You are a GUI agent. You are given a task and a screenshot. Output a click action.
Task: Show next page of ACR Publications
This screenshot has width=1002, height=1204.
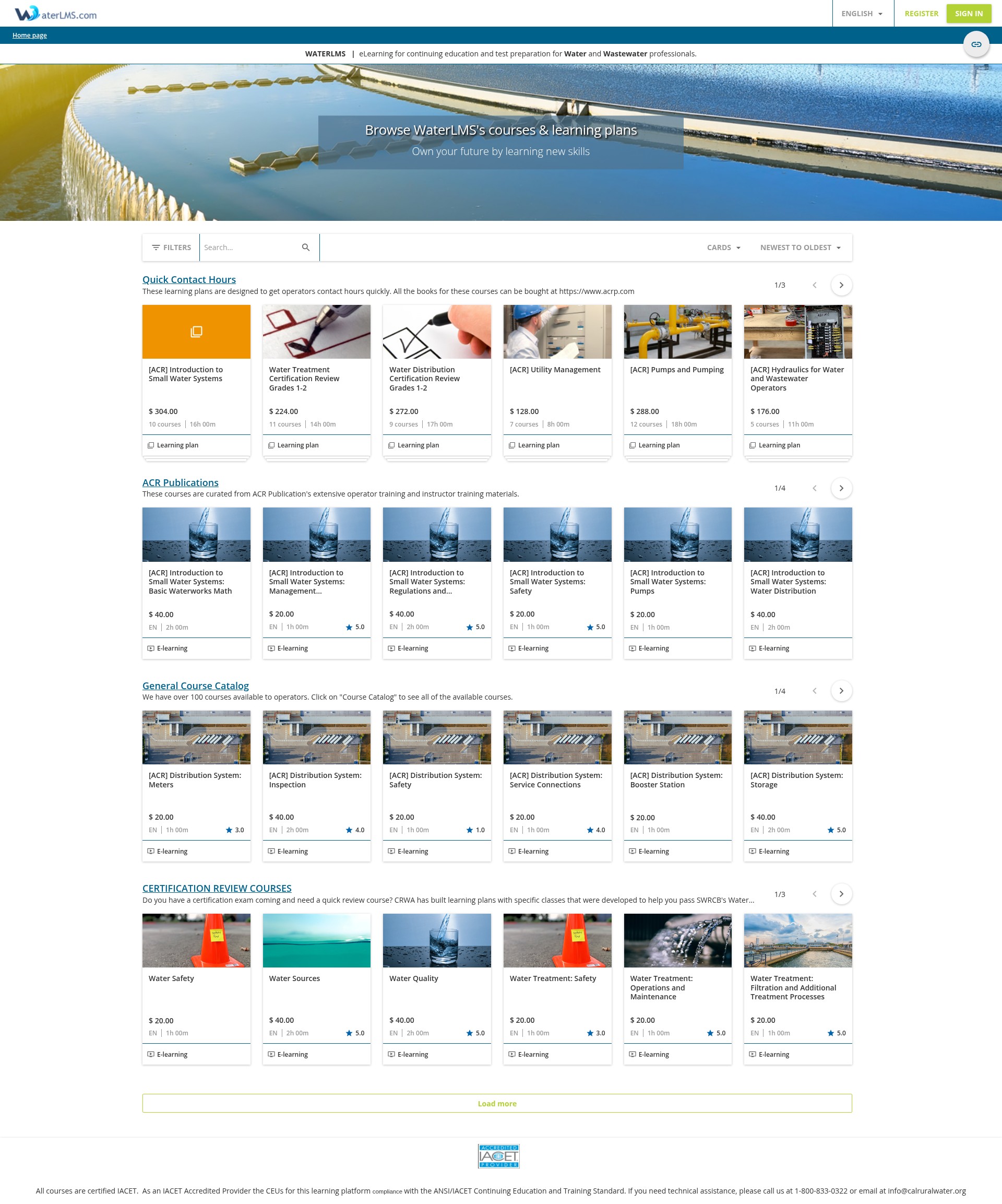tap(841, 488)
